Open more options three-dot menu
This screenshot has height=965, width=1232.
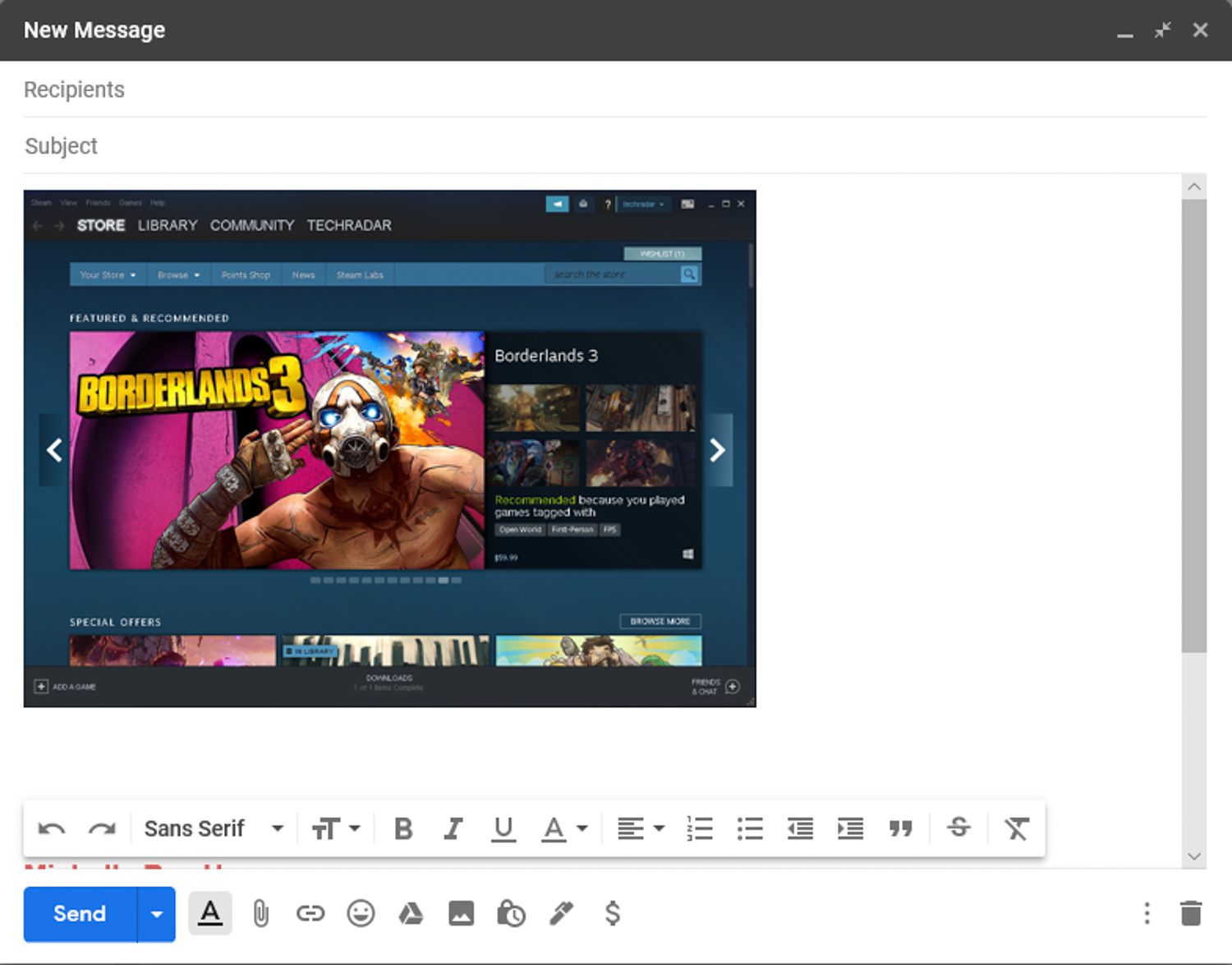pyautogui.click(x=1147, y=913)
